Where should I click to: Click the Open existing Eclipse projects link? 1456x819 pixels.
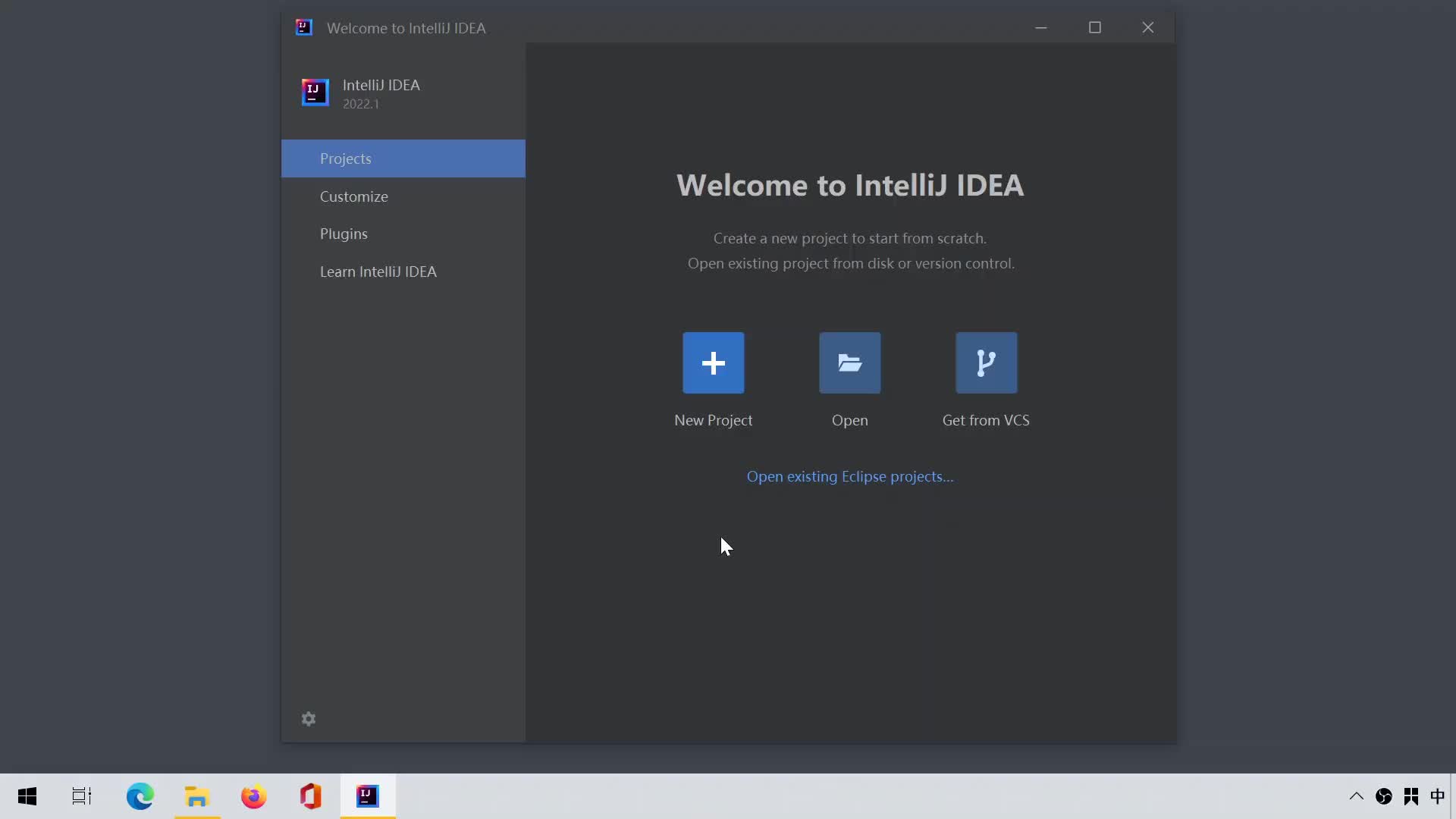coord(850,476)
